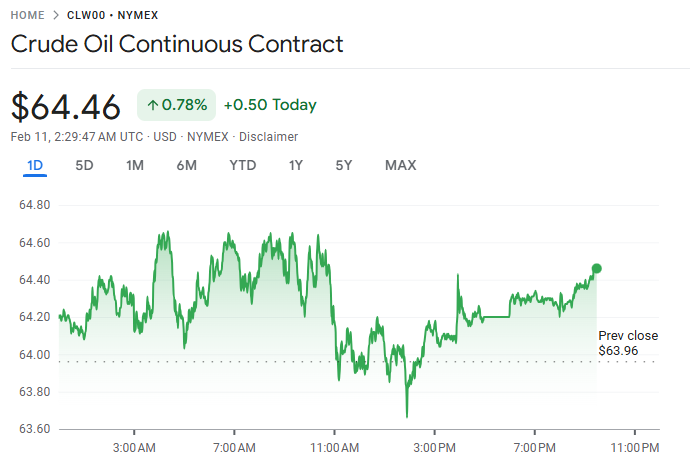Screen dimensions: 690x465
Task: Show the MAX chart range
Action: [400, 165]
